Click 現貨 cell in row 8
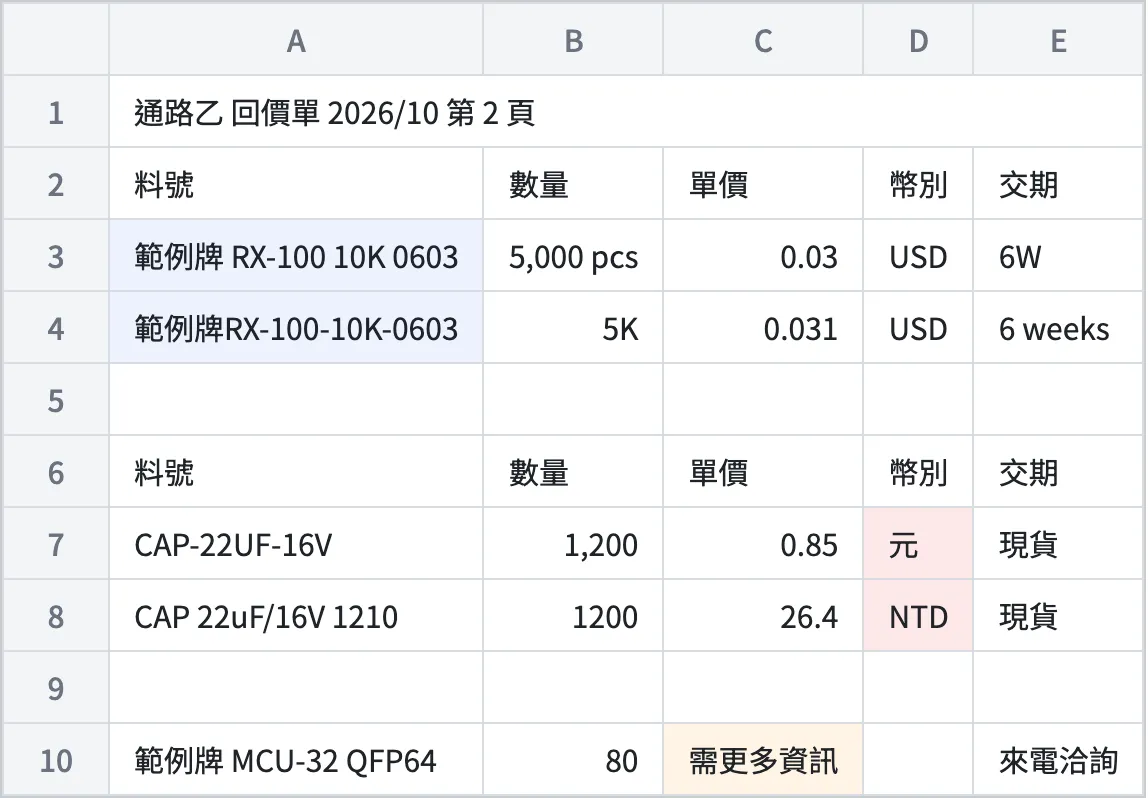The image size is (1148, 798). pos(1059,615)
